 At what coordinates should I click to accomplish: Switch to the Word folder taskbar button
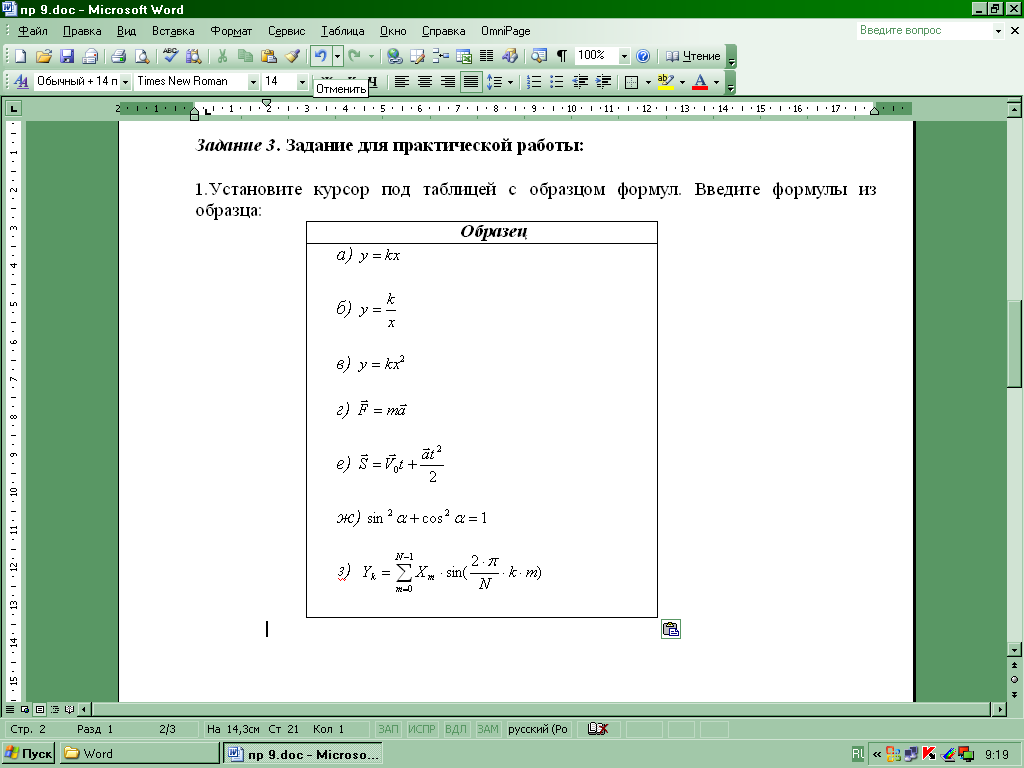139,754
